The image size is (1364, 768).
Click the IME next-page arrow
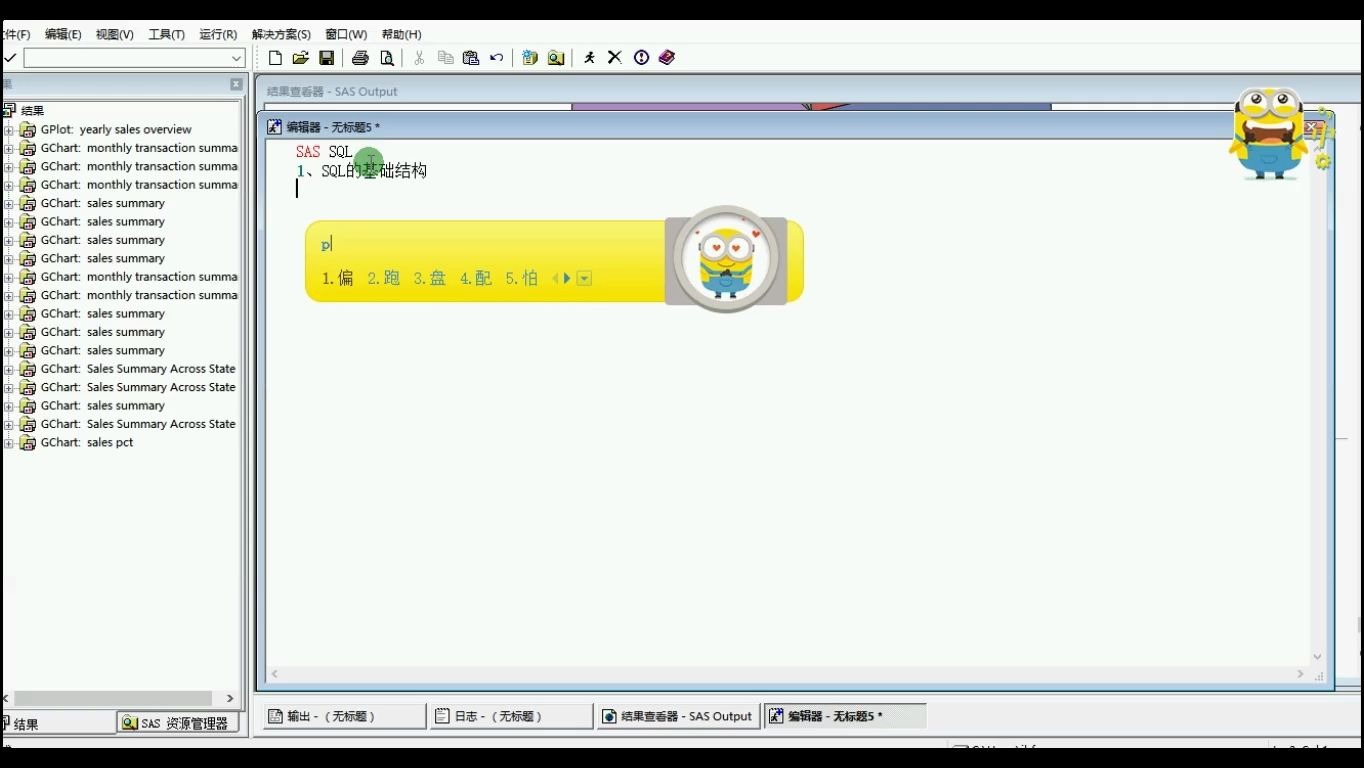[x=568, y=279]
